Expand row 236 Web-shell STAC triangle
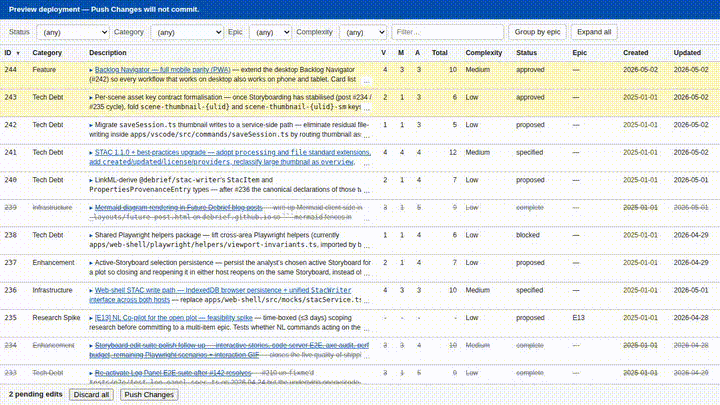720x405 pixels. [91, 291]
